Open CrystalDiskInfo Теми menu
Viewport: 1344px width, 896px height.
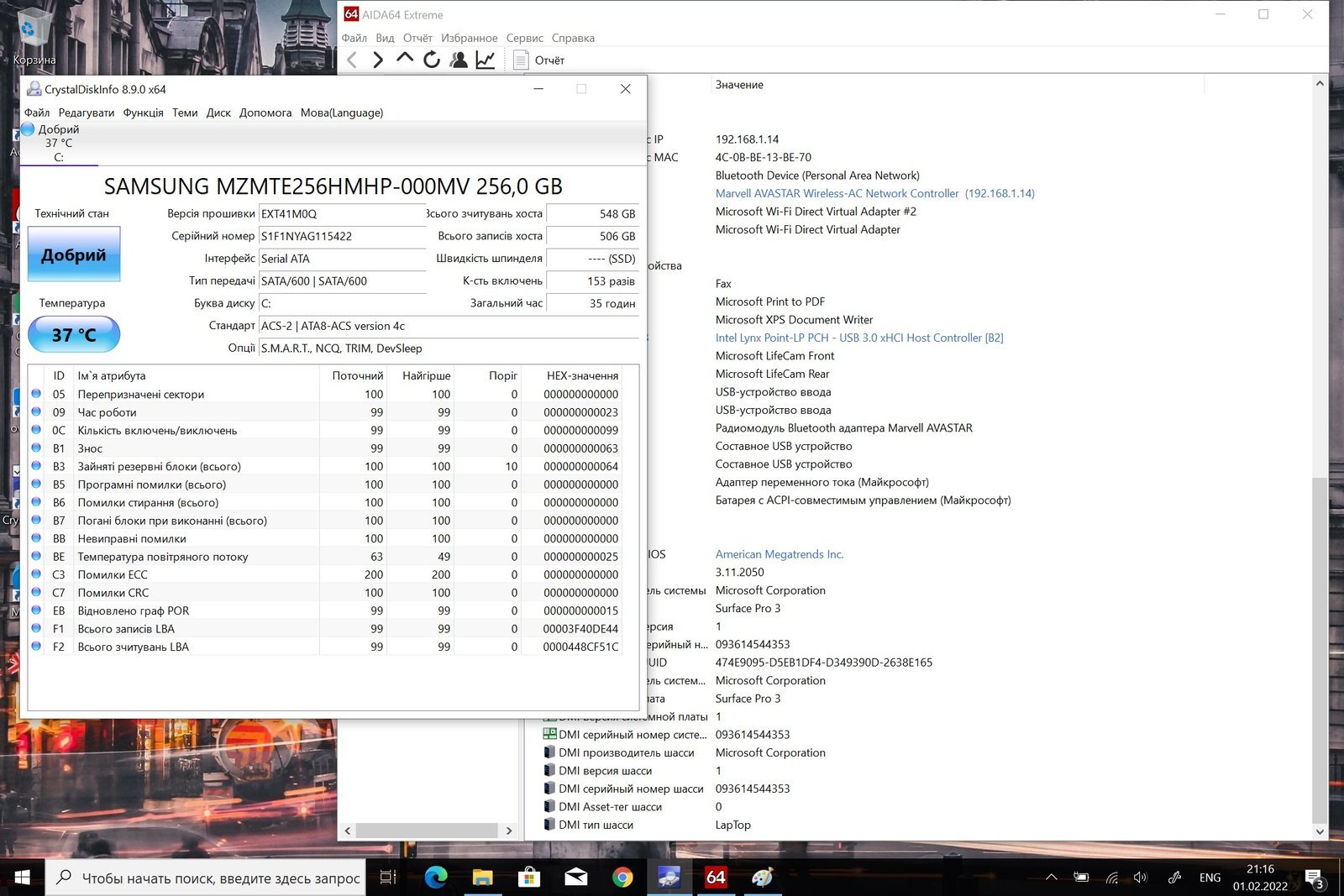185,113
